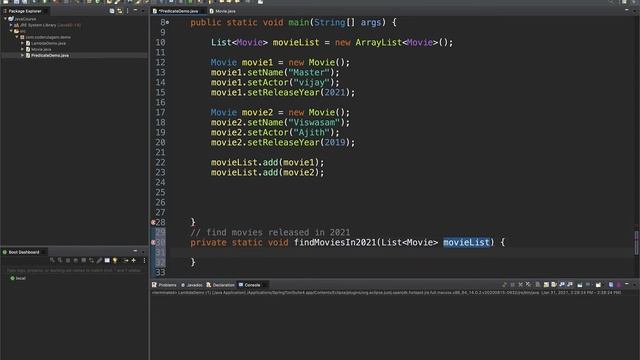The width and height of the screenshot is (640, 360).
Task: Collapse main method fold marker at line 8
Action: tap(167, 22)
